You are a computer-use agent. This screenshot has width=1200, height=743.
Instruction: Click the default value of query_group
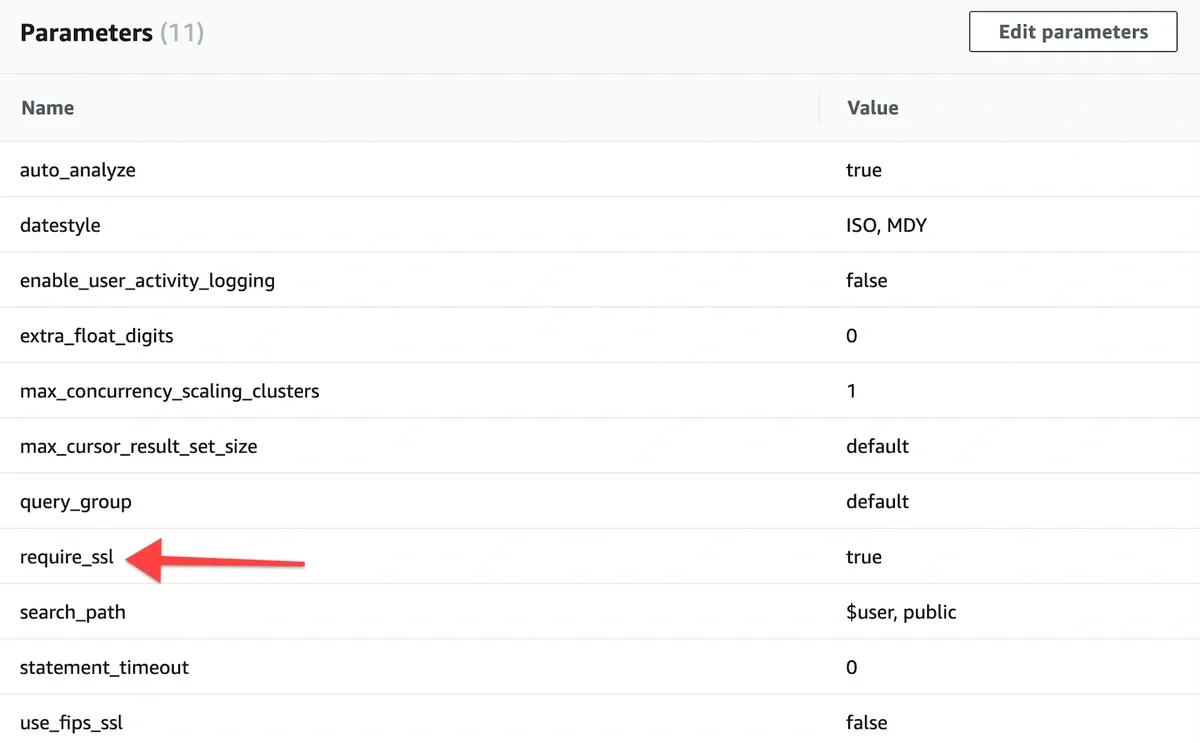(x=877, y=501)
